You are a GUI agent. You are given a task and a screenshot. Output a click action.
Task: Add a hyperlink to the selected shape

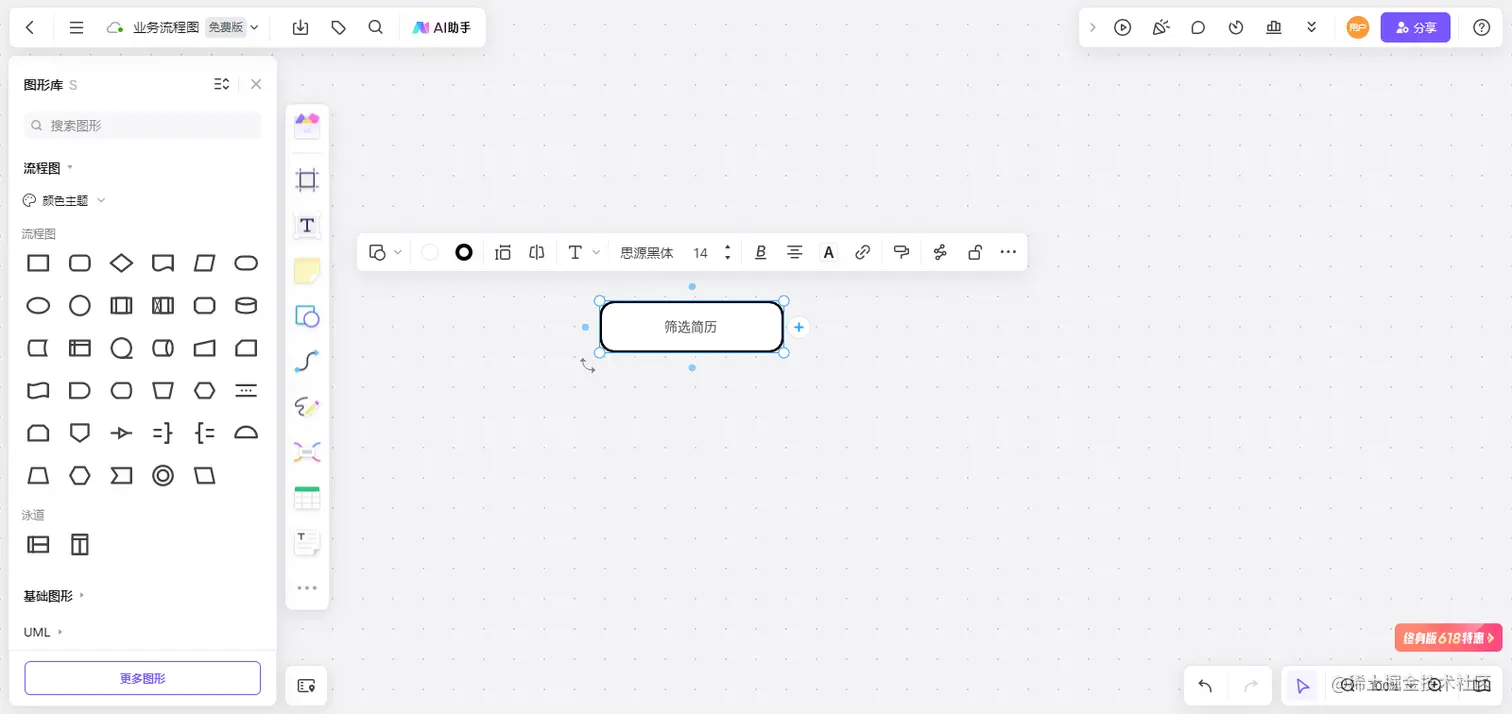coord(862,252)
